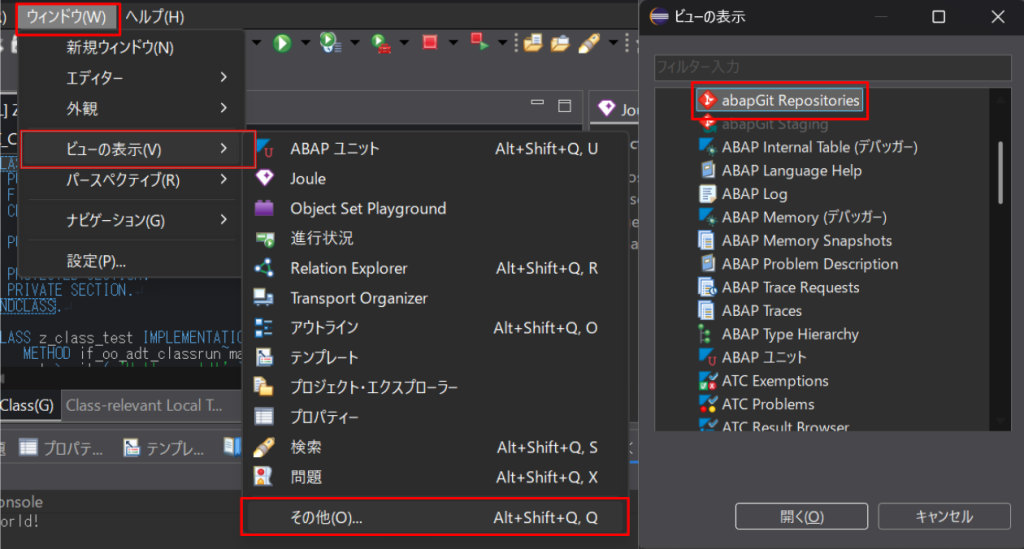Screen dimensions: 1024x549
Task: Open the ヘルプ(H) menu
Action: (x=154, y=17)
